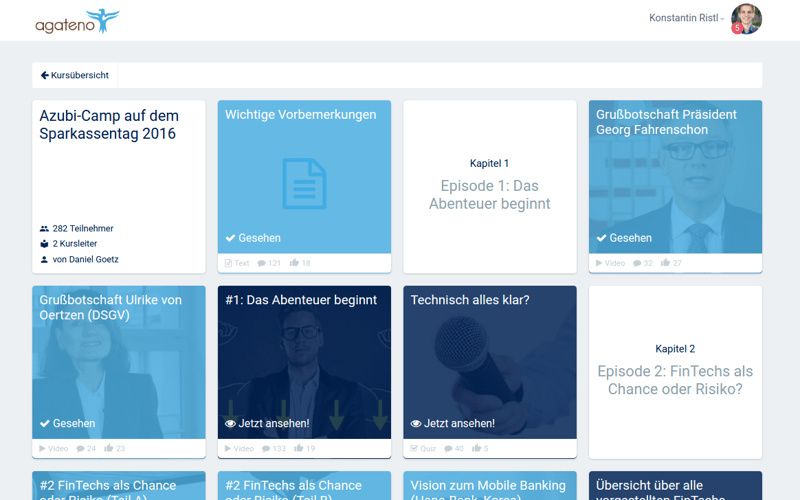Click the 2 Kursleiter entry
The width and height of the screenshot is (800, 500).
(69, 244)
